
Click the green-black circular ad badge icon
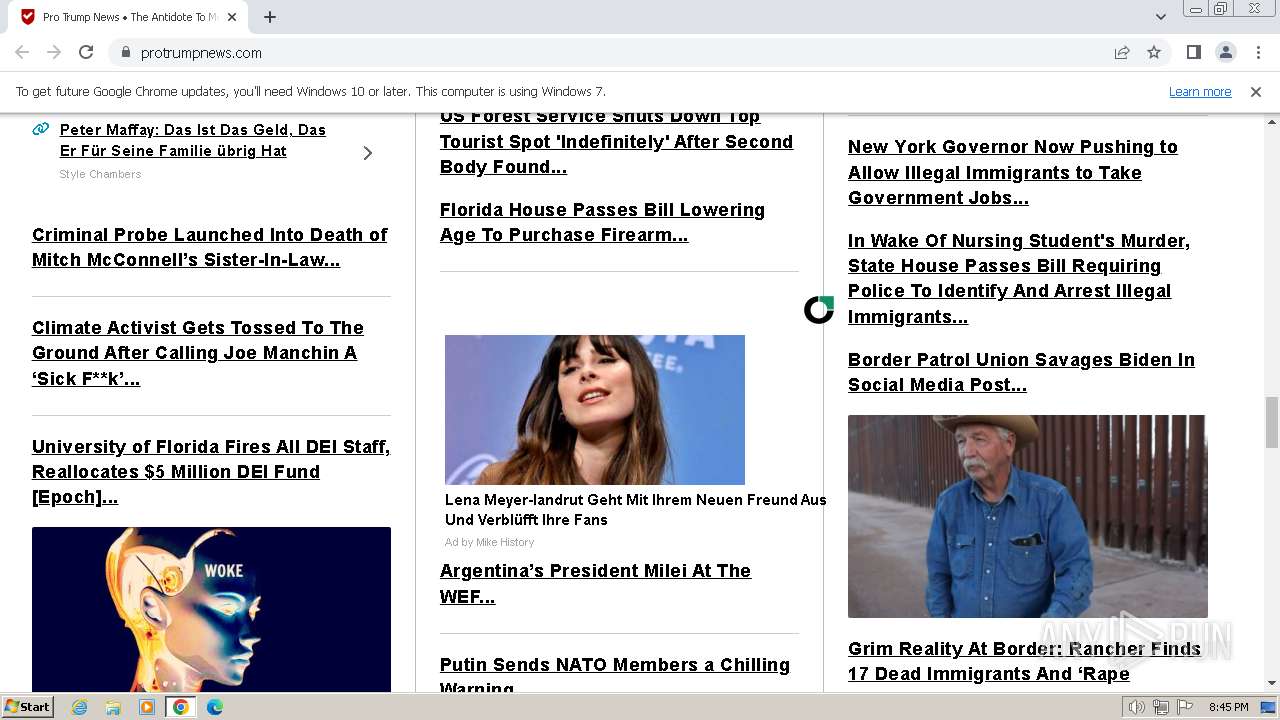point(819,310)
